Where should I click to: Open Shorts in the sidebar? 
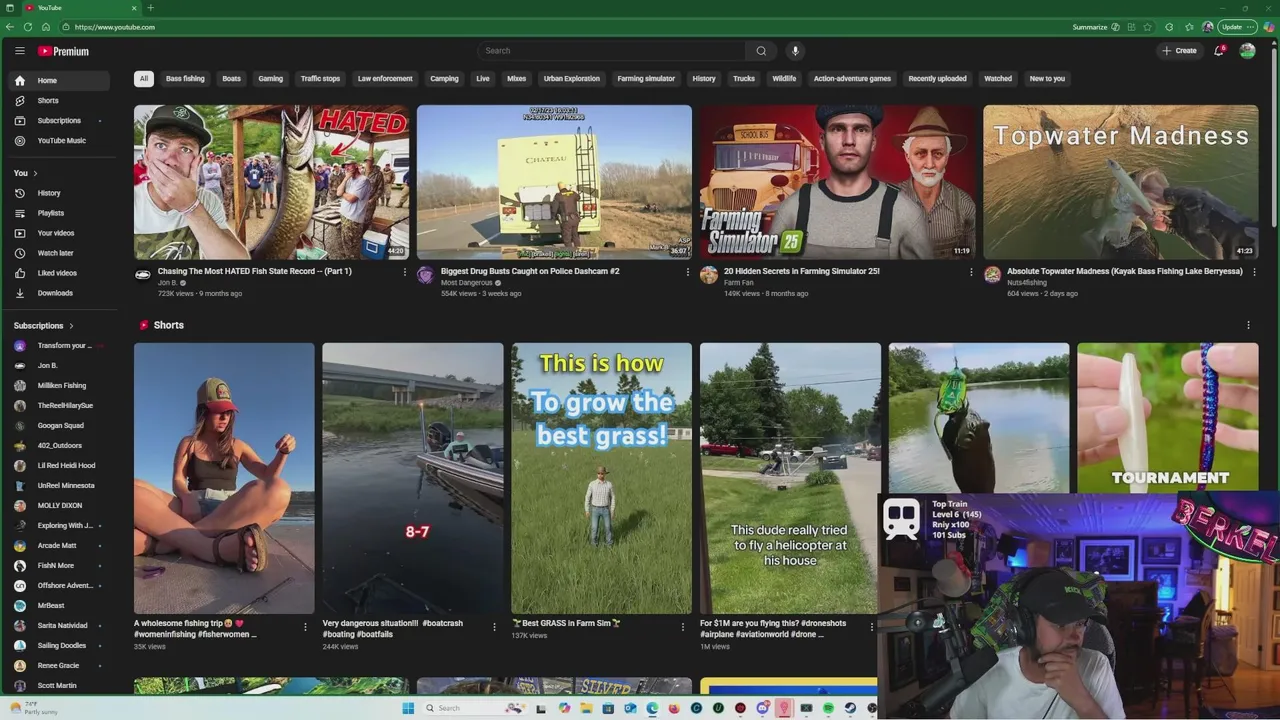(59, 100)
